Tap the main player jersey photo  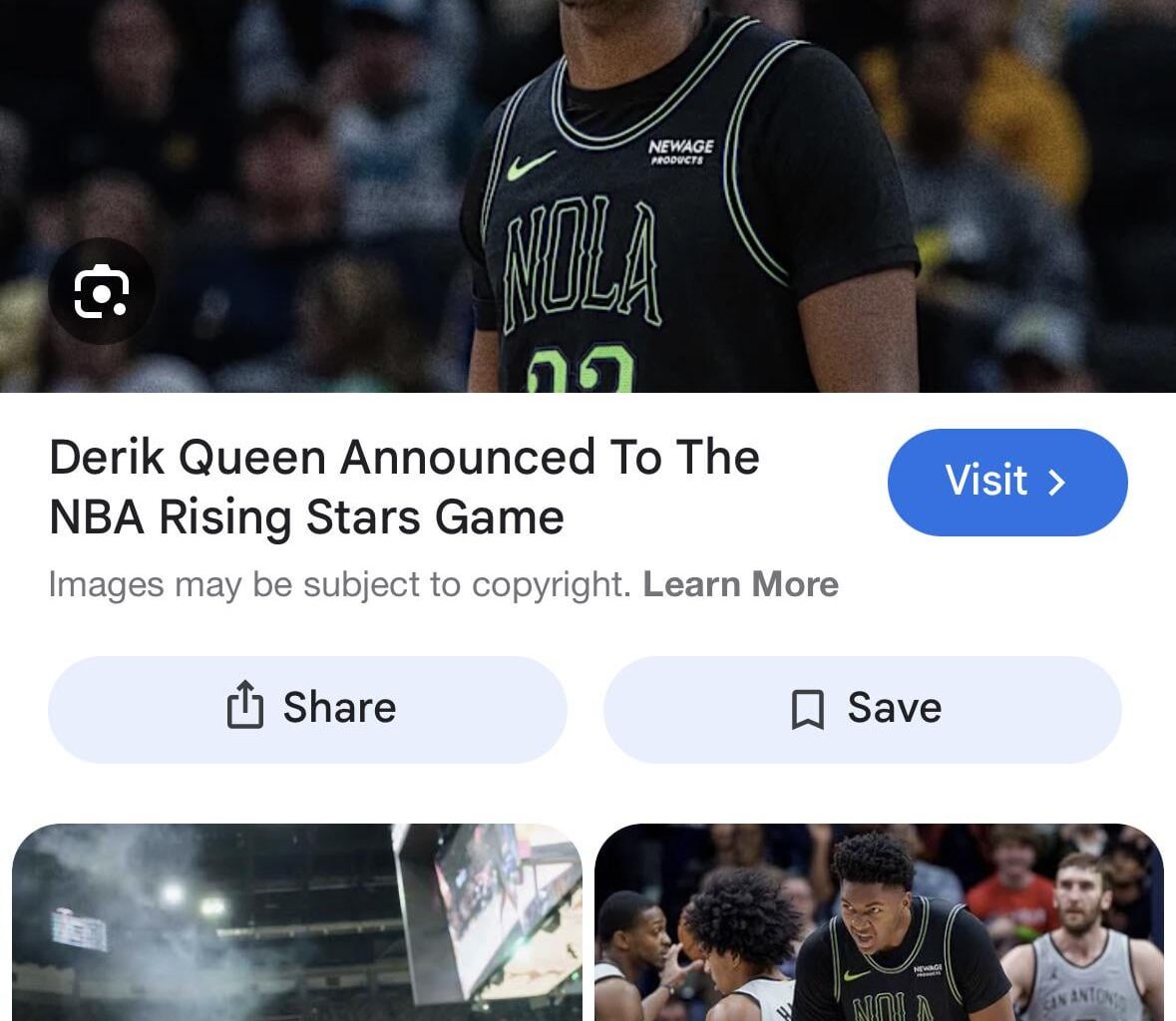point(588,196)
